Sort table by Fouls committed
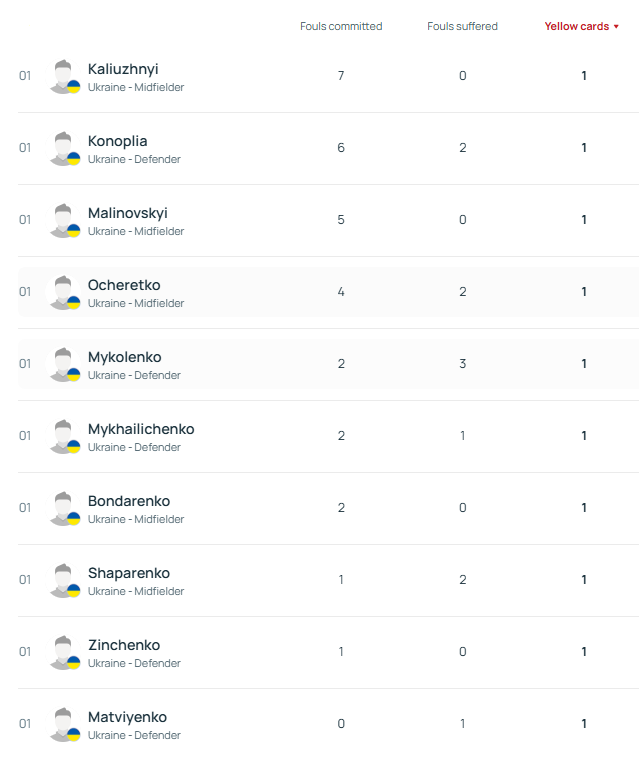This screenshot has height=758, width=639. pos(341,26)
